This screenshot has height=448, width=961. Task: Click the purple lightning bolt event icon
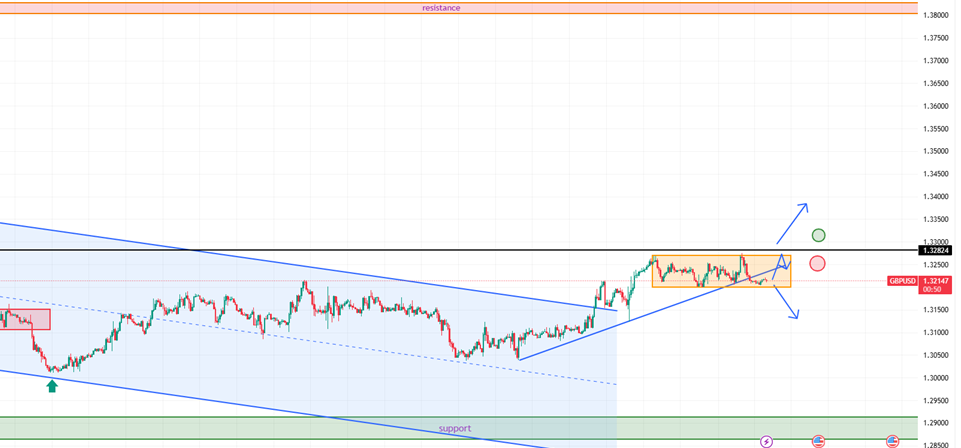click(x=767, y=440)
